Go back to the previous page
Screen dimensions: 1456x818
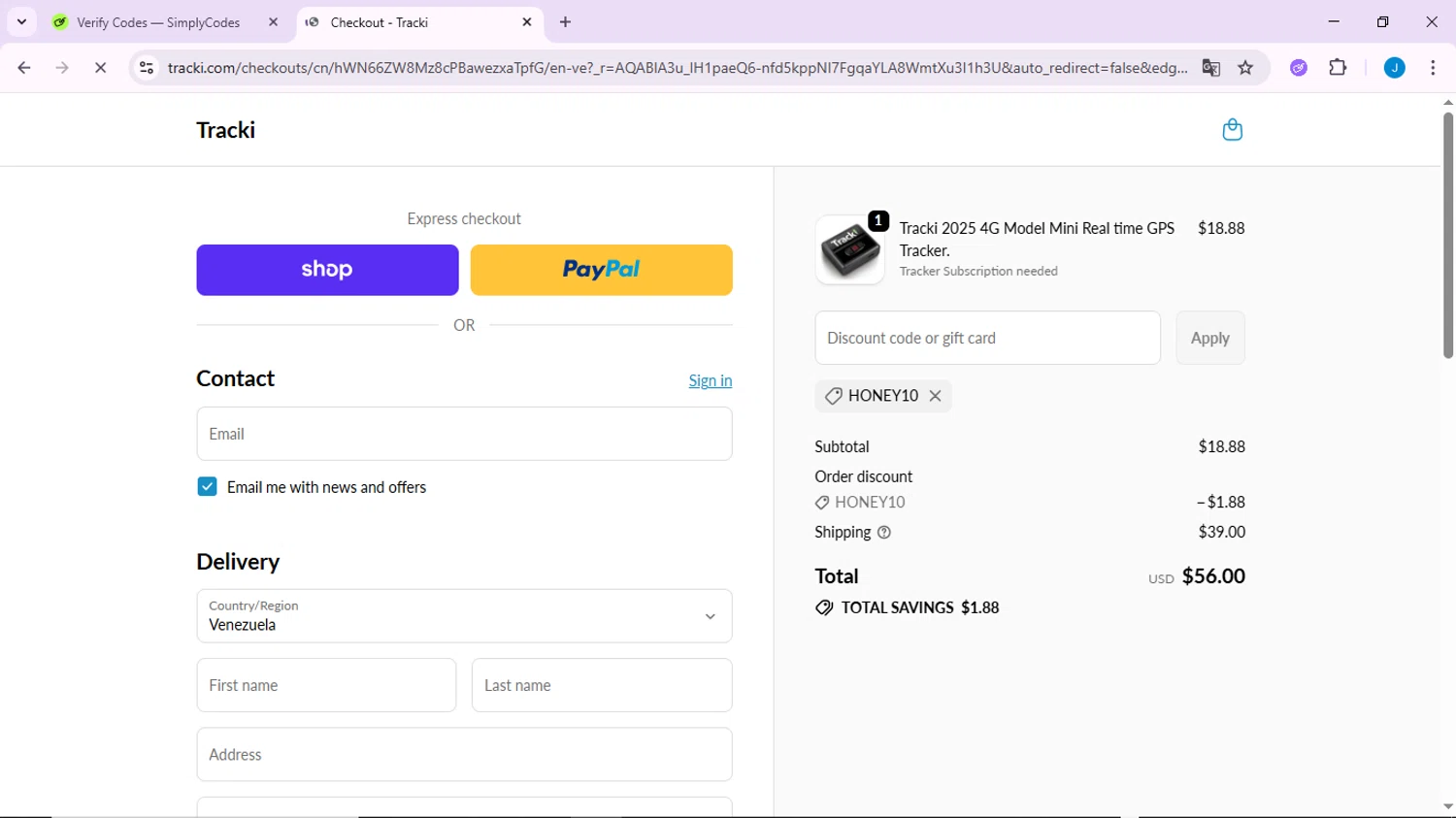click(x=24, y=68)
